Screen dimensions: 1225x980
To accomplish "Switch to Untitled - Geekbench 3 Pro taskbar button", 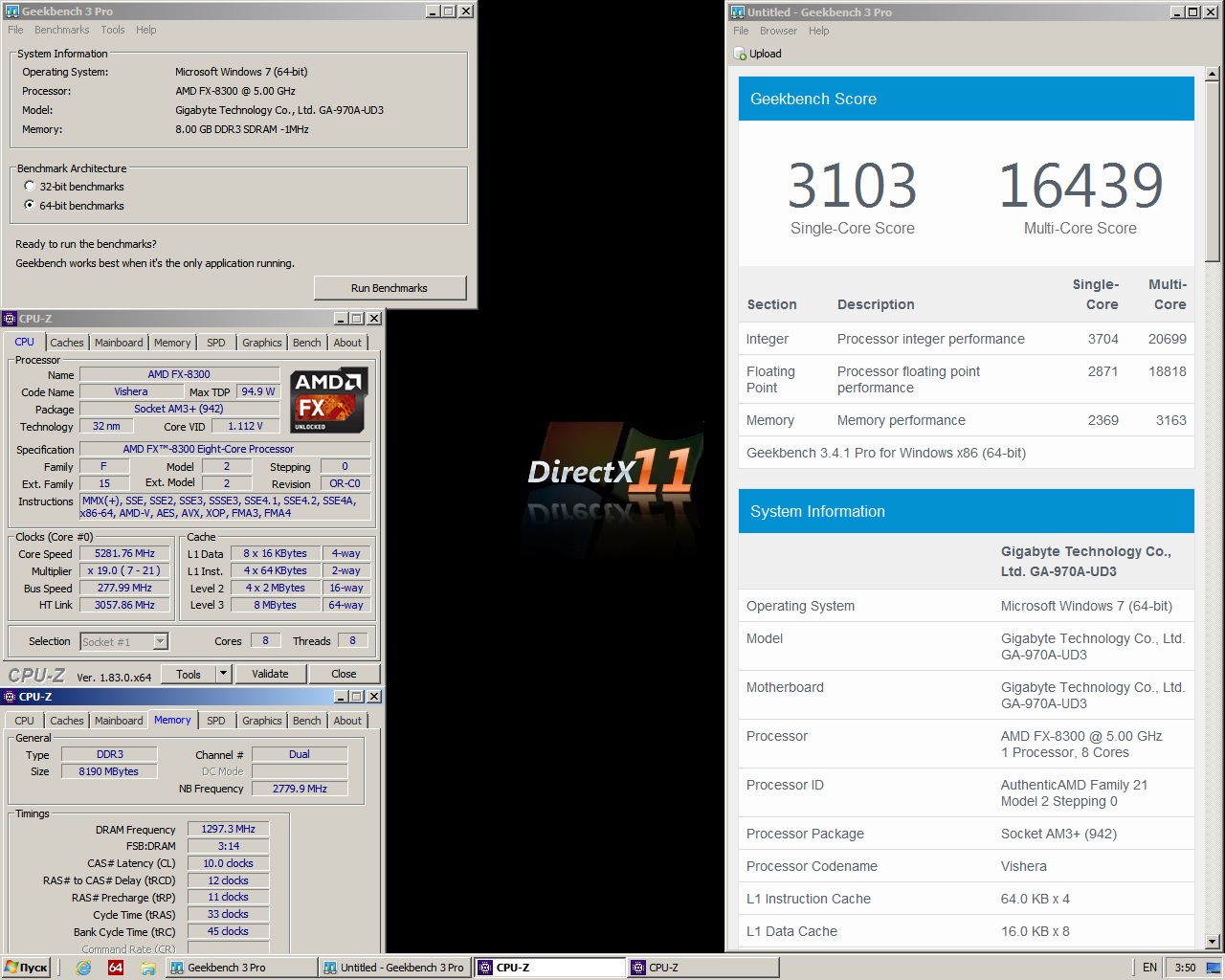I will click(x=394, y=968).
